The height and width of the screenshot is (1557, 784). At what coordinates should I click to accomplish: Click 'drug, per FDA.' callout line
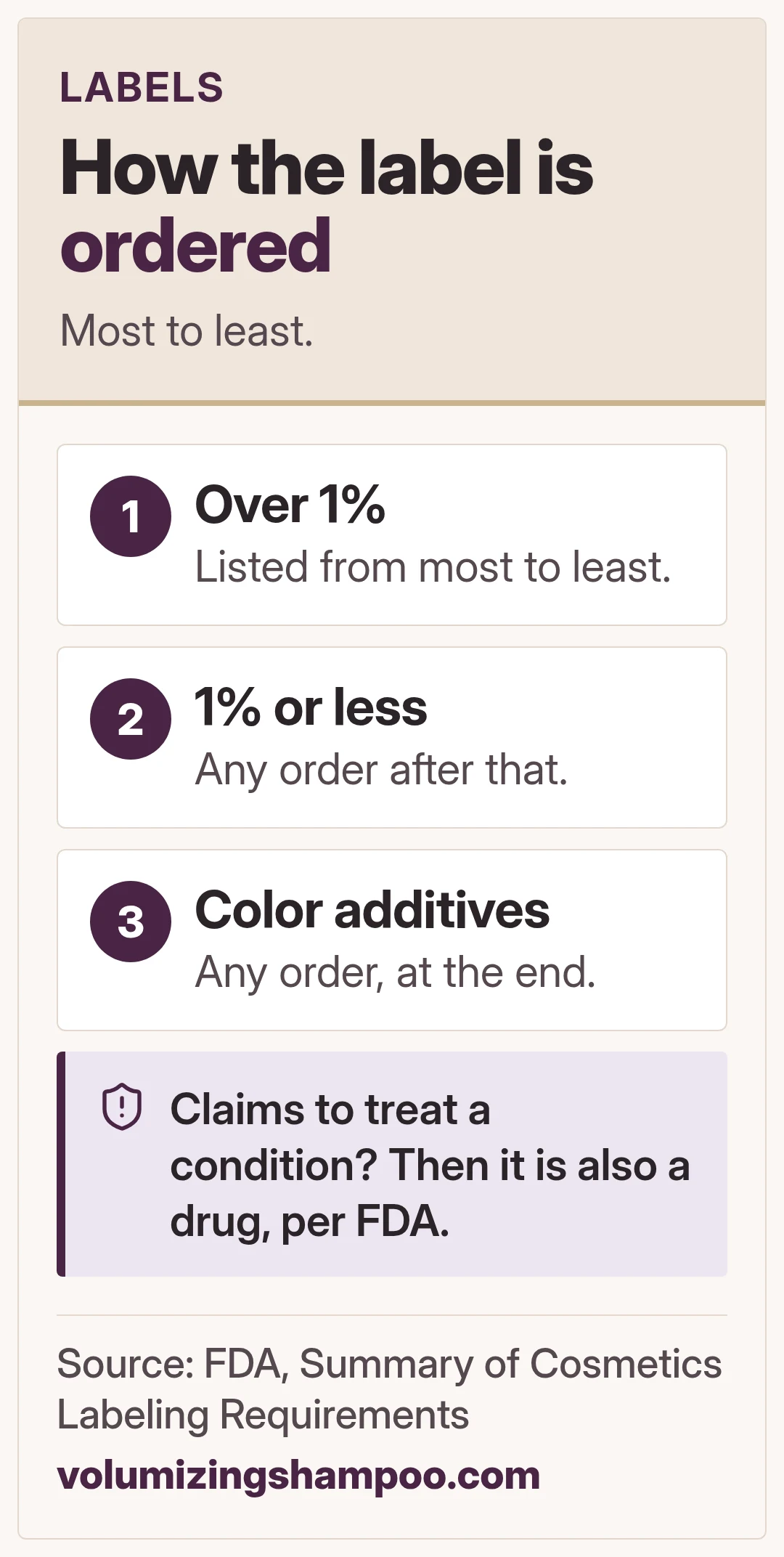(310, 1221)
